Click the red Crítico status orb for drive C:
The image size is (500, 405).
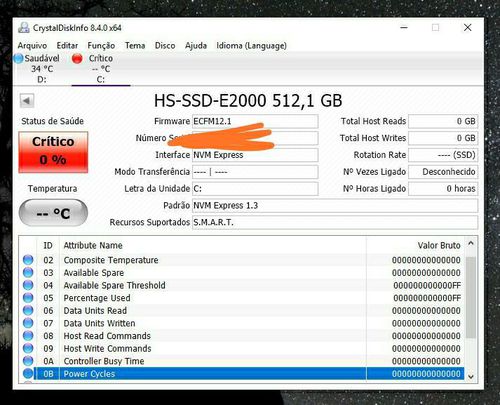(x=77, y=58)
